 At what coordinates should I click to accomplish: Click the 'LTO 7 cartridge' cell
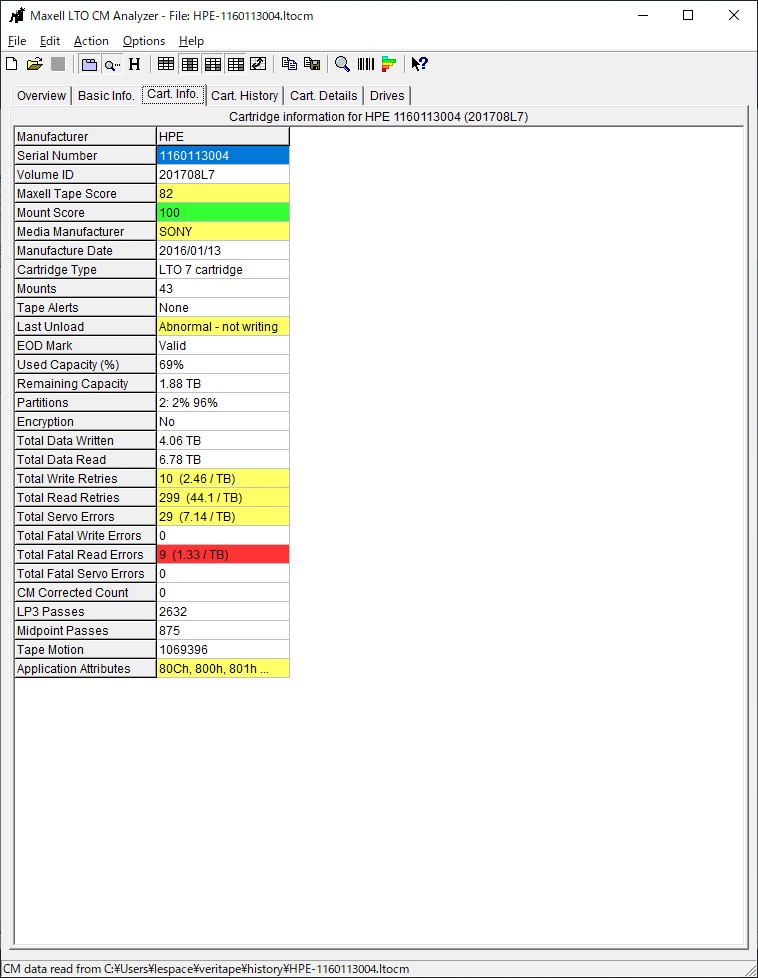click(x=223, y=269)
